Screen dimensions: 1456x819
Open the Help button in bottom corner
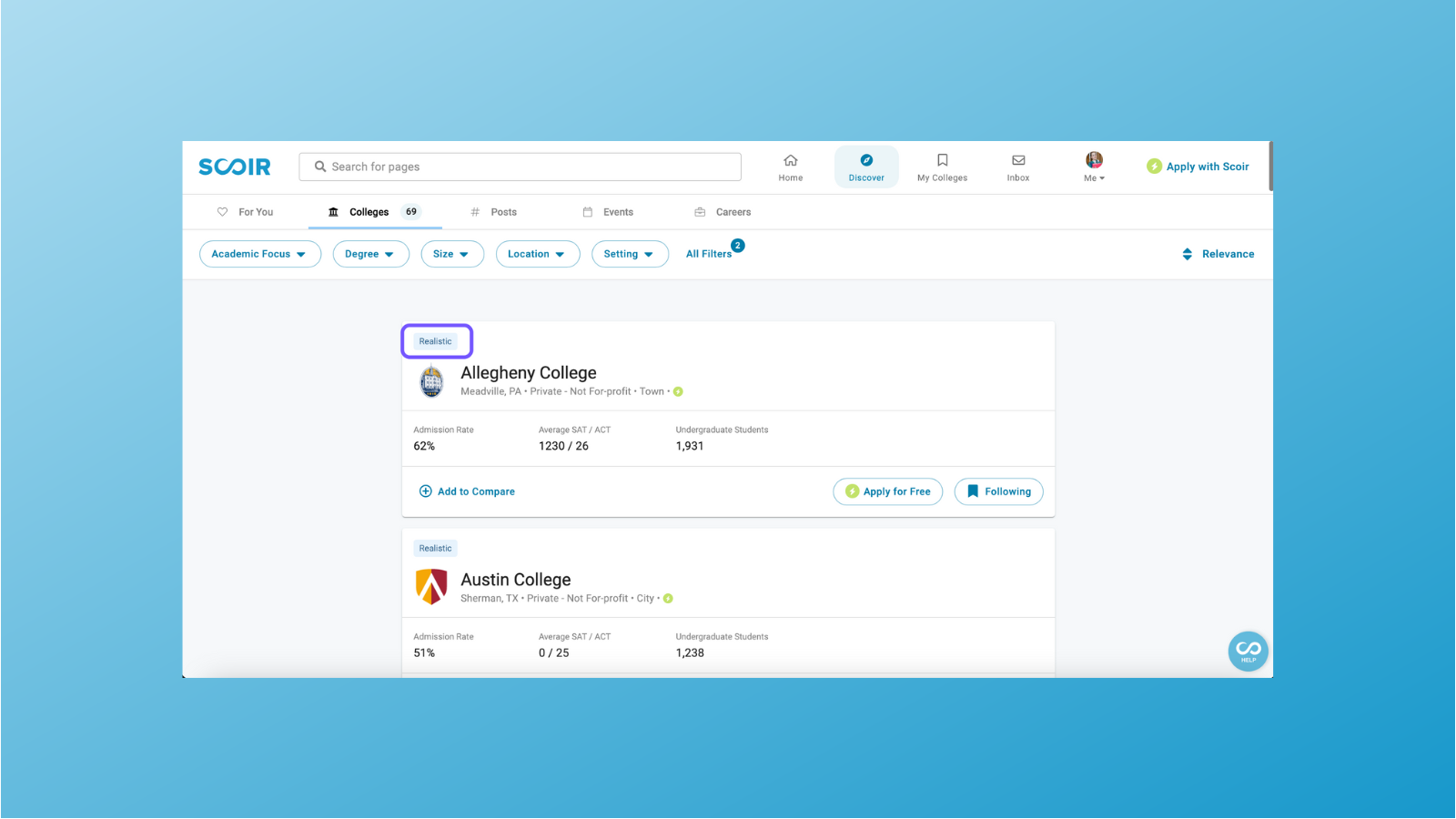click(x=1248, y=651)
